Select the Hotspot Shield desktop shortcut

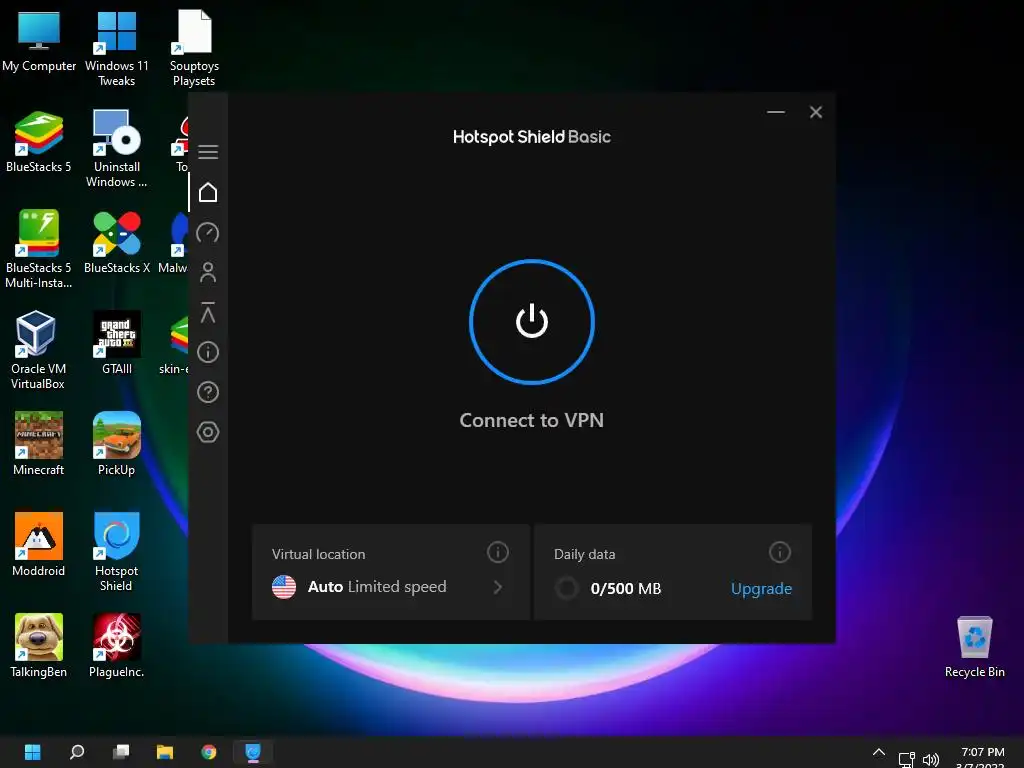click(117, 552)
